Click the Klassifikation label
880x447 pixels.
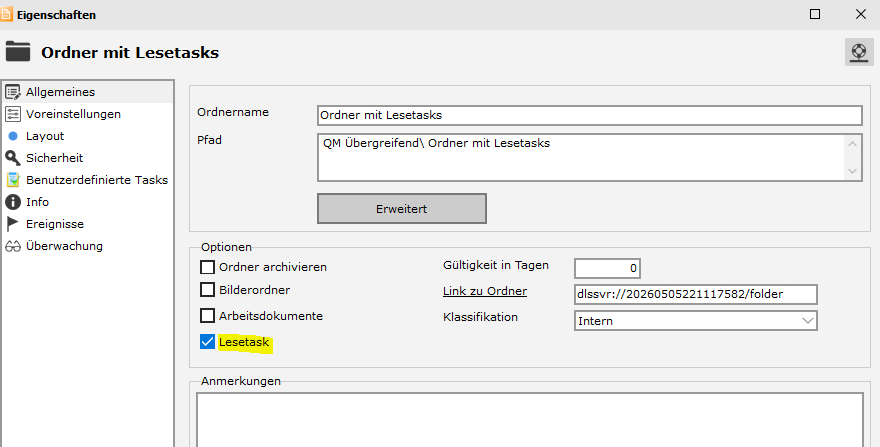pos(480,317)
